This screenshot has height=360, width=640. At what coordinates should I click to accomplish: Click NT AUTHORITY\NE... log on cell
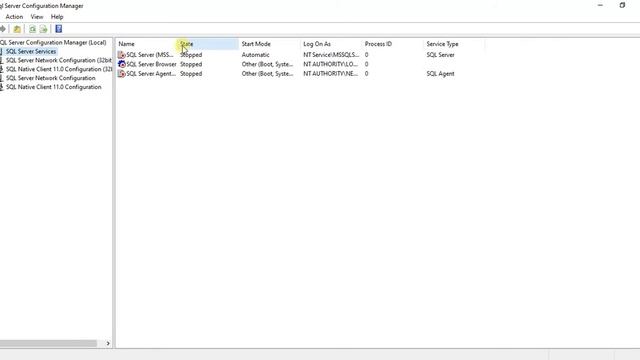(331, 74)
